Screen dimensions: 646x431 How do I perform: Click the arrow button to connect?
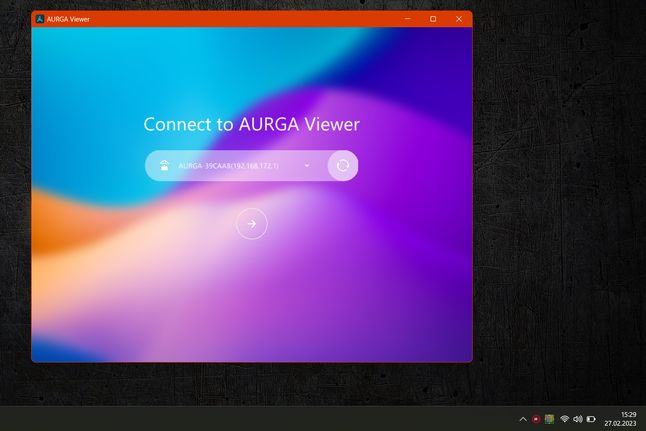coord(252,224)
